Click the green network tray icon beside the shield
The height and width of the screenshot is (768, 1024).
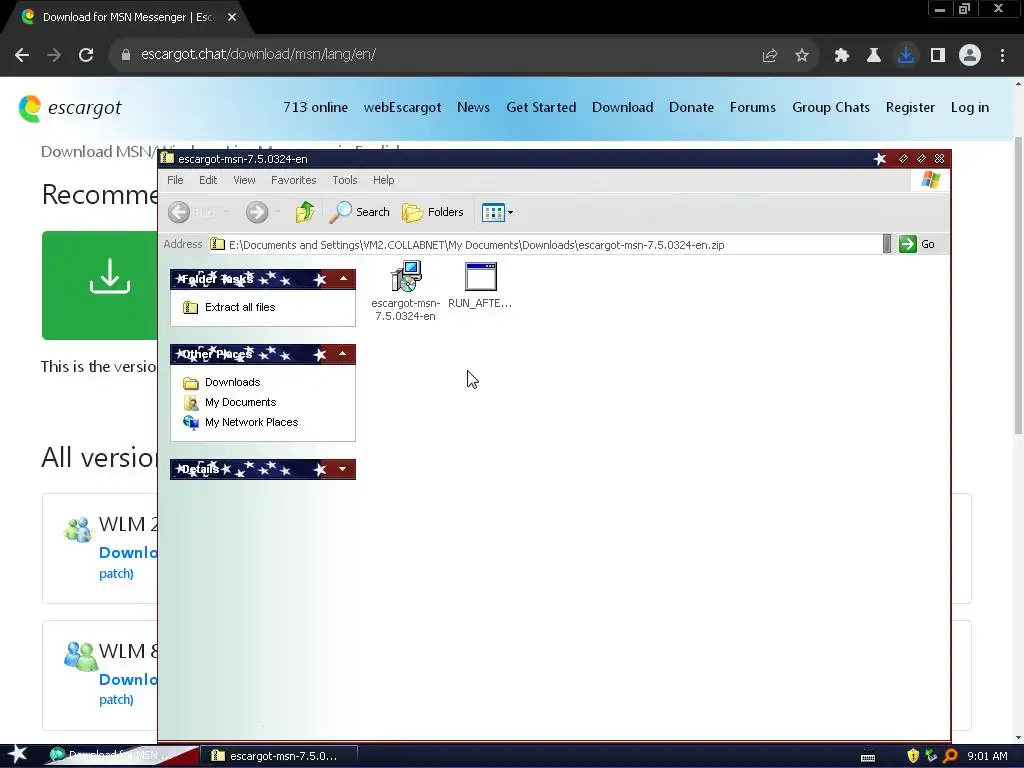tap(931, 756)
